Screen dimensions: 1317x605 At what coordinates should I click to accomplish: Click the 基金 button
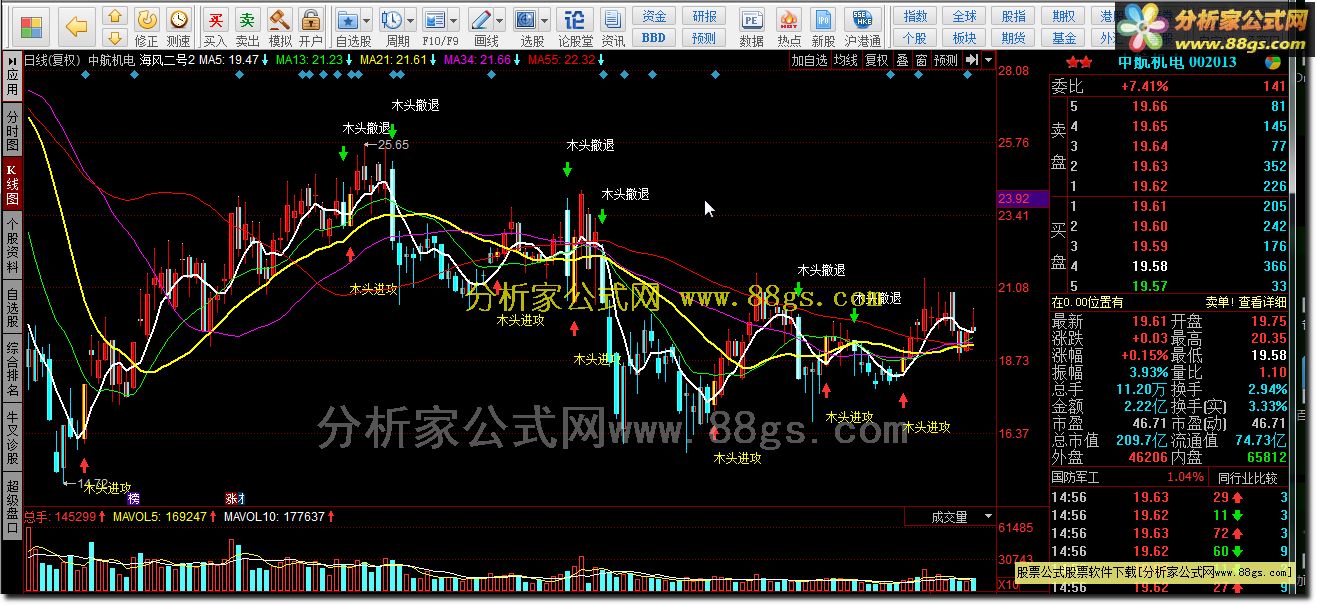pos(1064,38)
